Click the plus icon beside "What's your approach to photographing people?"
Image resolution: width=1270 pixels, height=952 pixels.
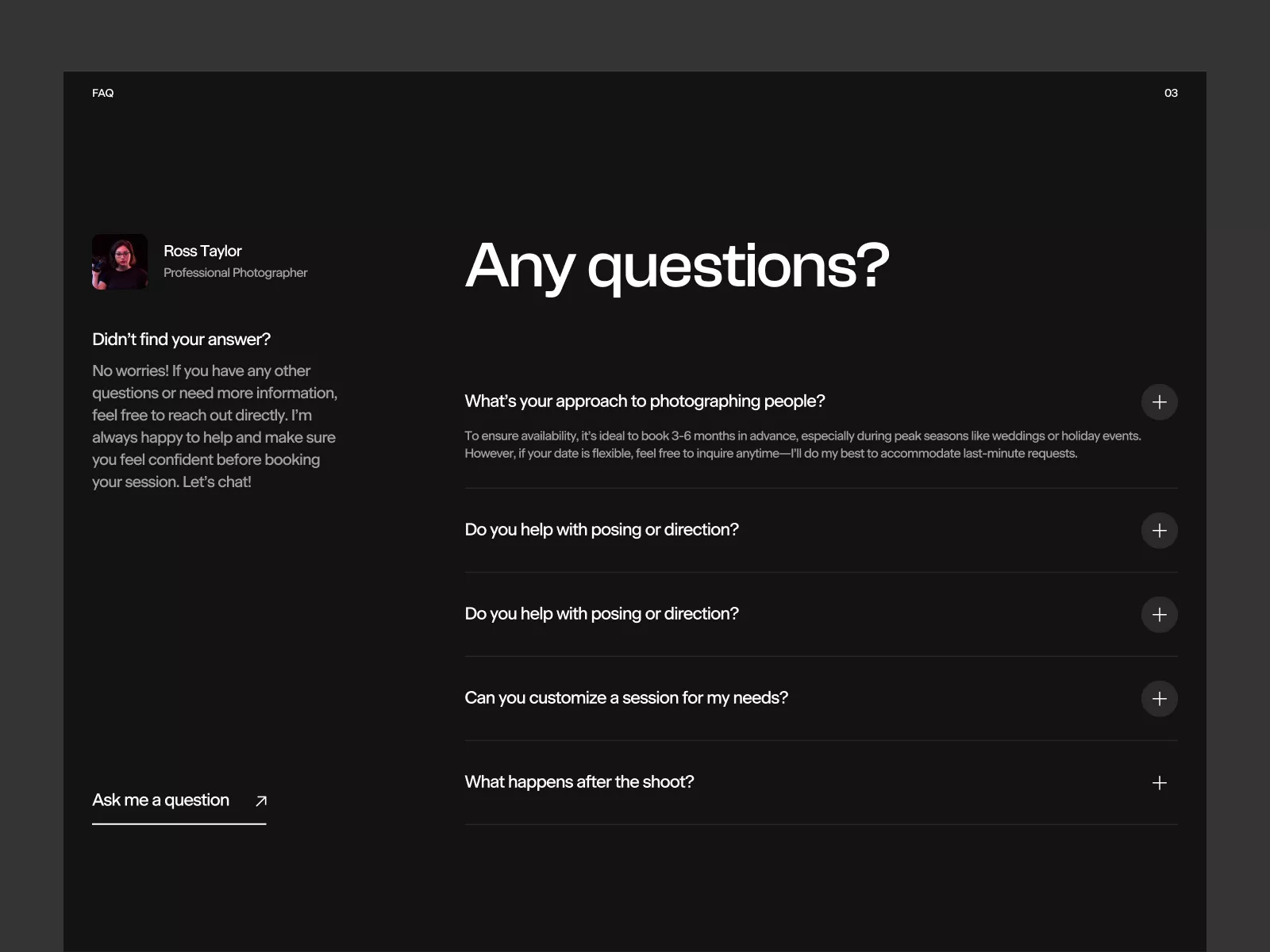click(x=1159, y=402)
